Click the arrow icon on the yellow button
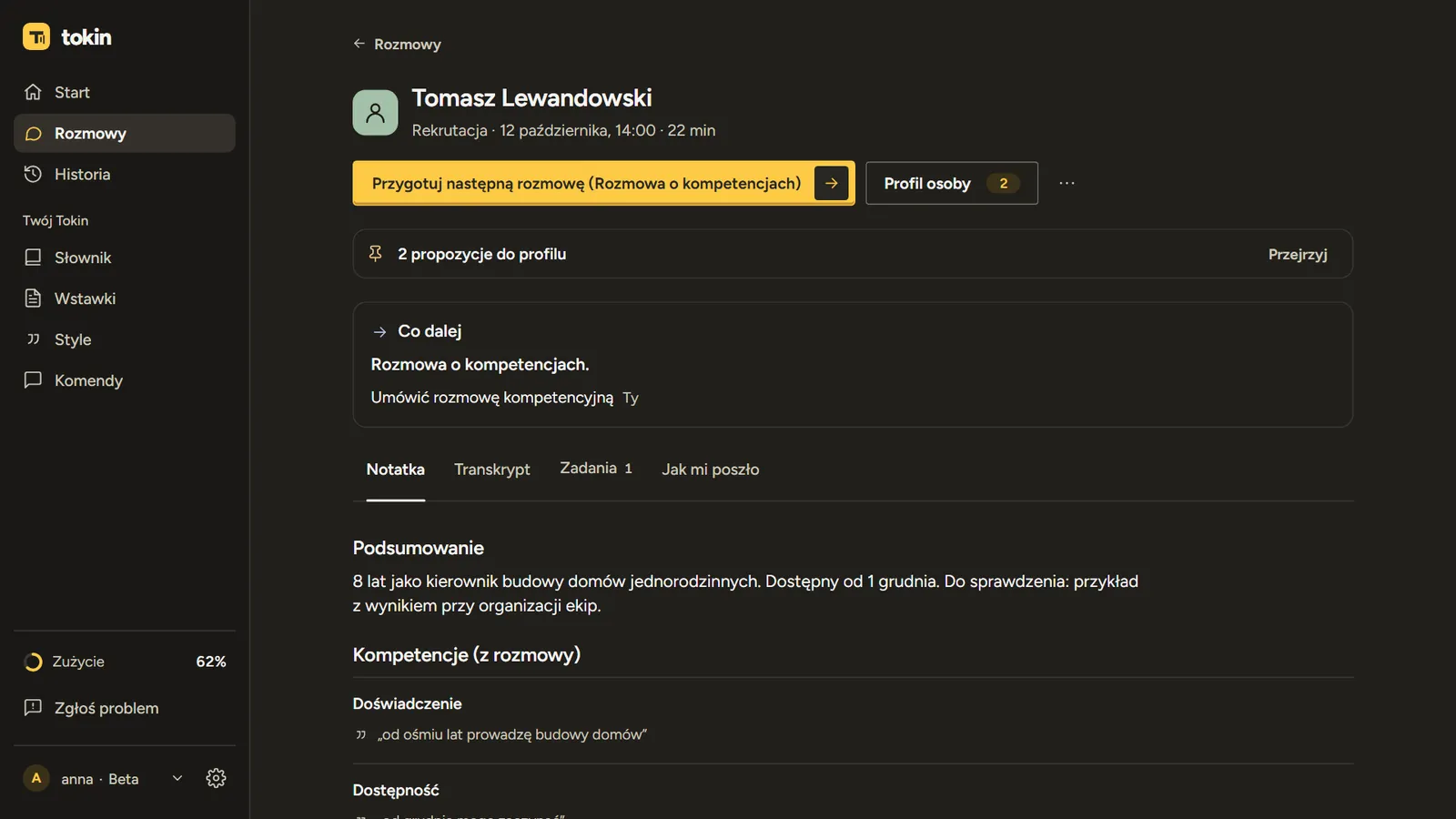This screenshot has width=1456, height=819. pyautogui.click(x=831, y=183)
